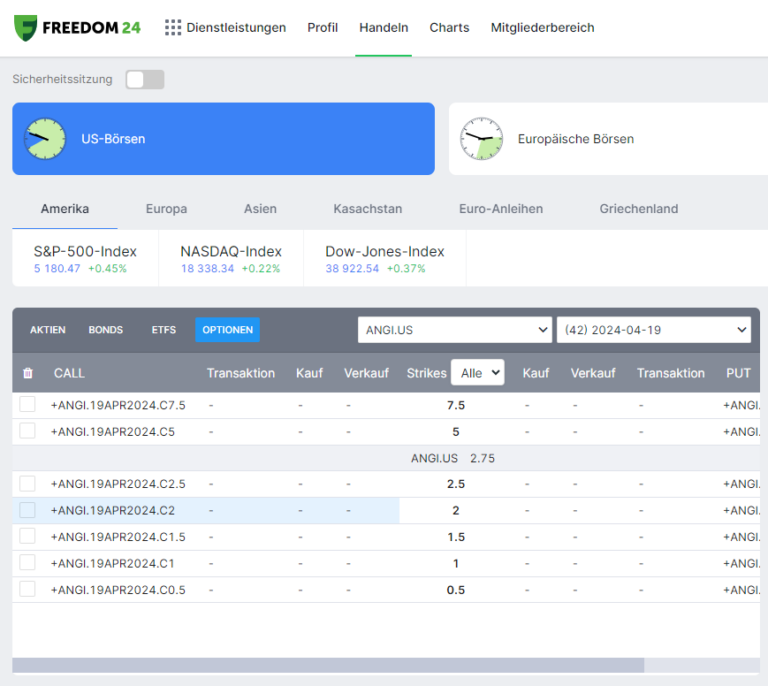Click the Freedom24 shield logo

[x=25, y=27]
